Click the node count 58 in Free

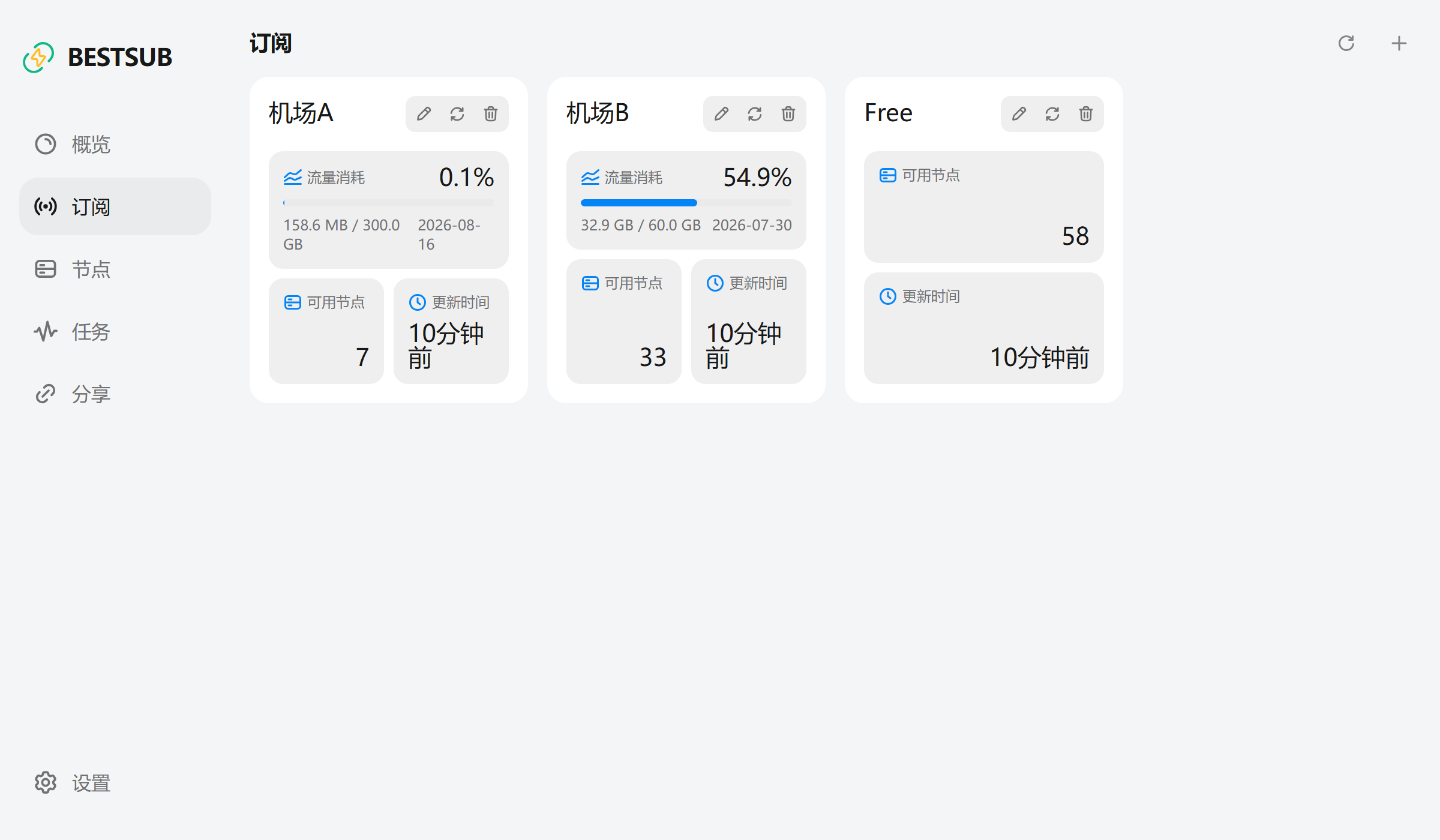pyautogui.click(x=1075, y=236)
